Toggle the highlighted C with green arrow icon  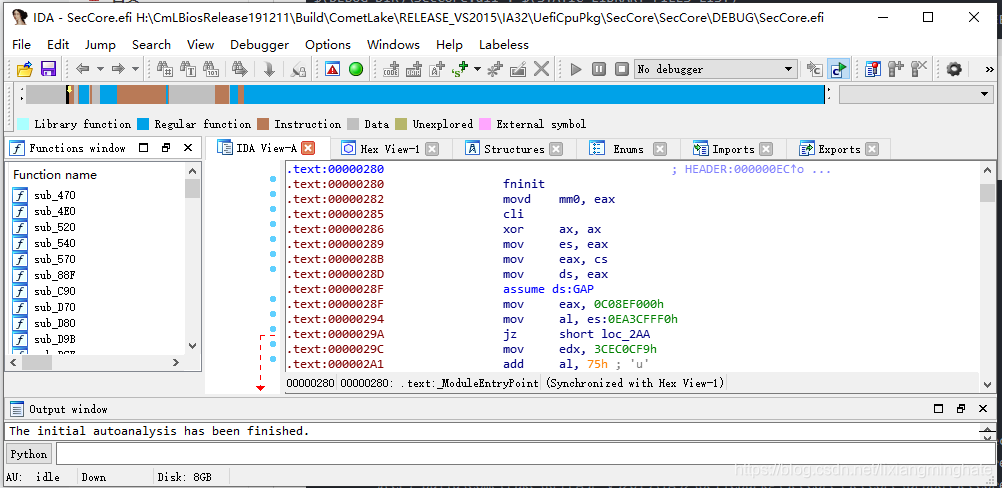[x=838, y=69]
